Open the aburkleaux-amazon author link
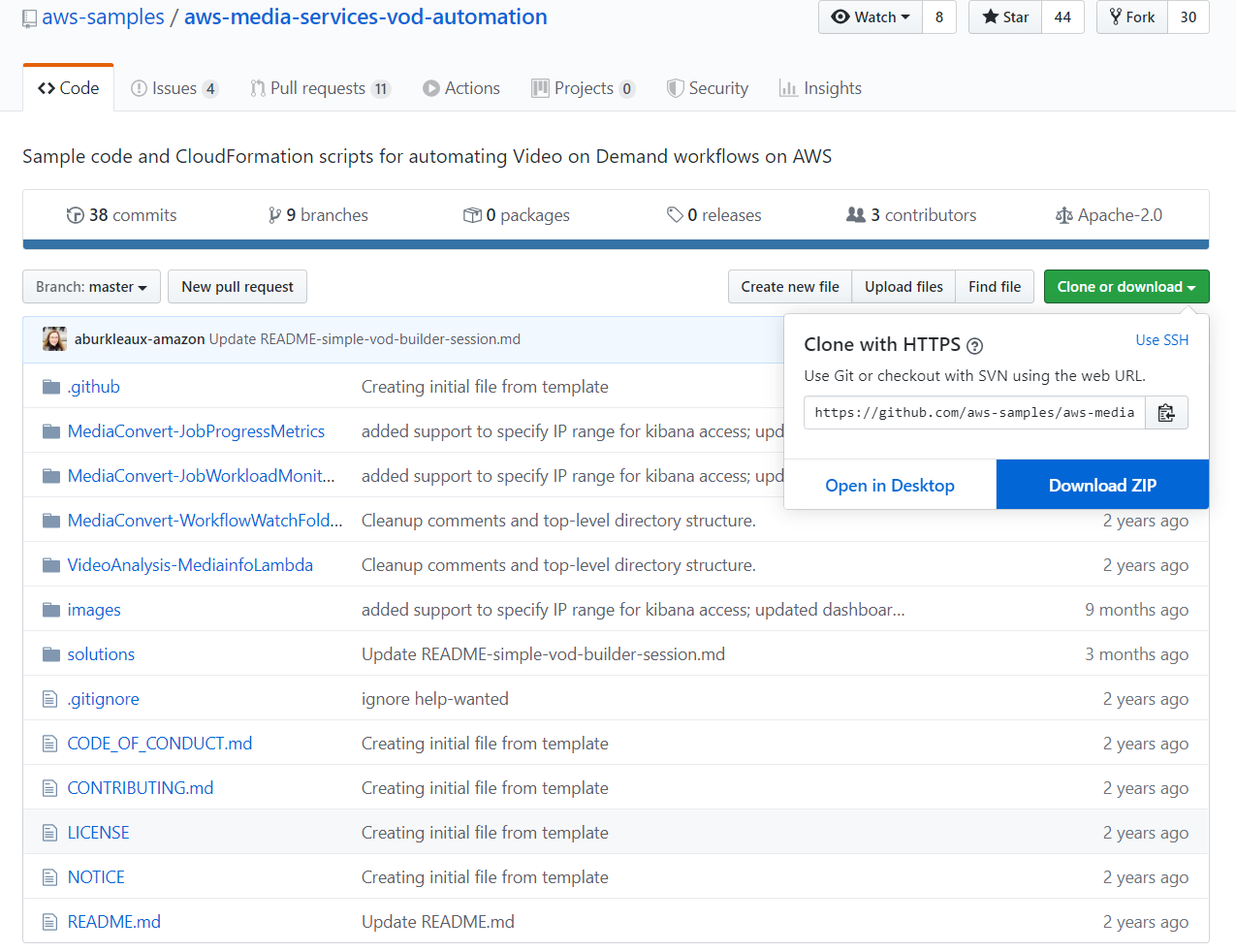The width and height of the screenshot is (1236, 952). [x=140, y=339]
